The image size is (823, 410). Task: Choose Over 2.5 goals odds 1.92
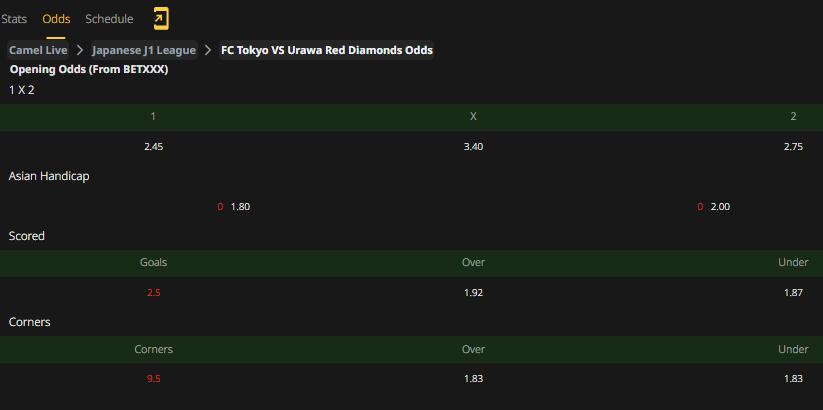pos(473,293)
